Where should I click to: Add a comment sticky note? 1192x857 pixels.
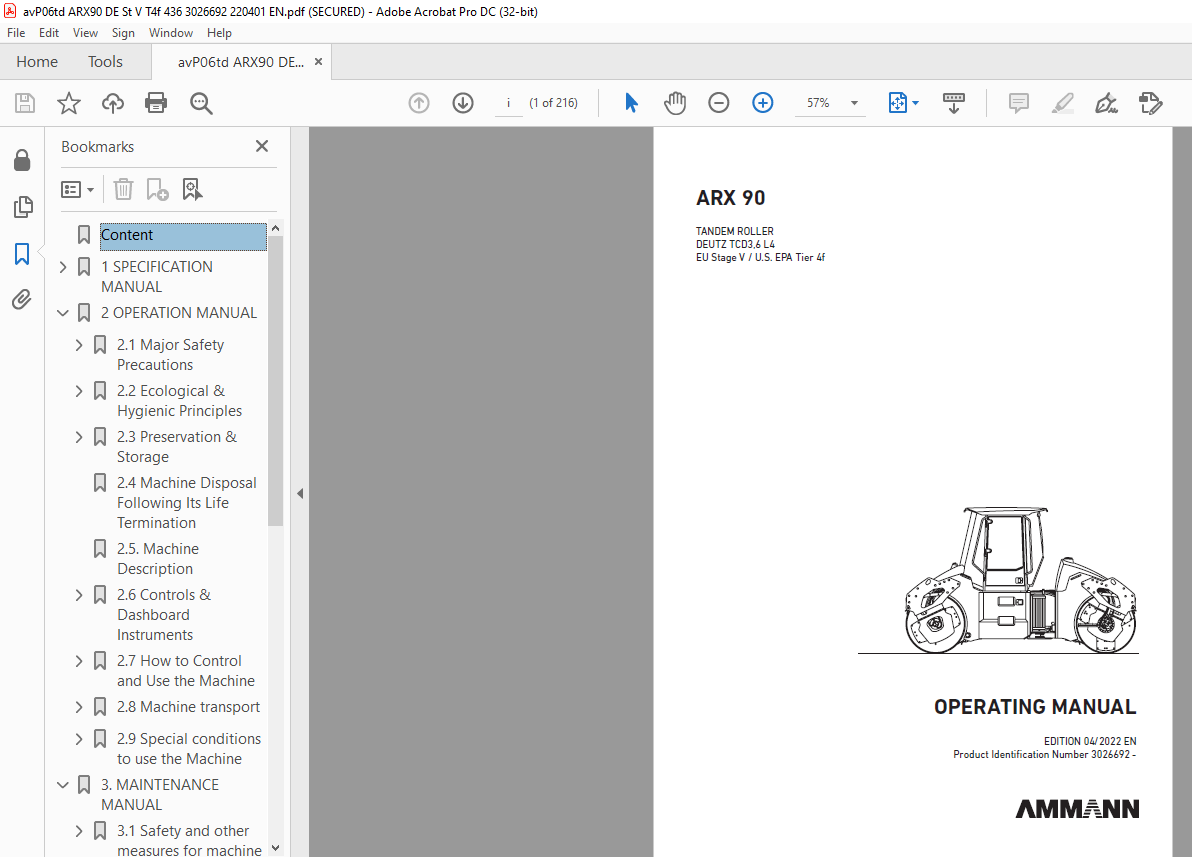pos(1019,103)
